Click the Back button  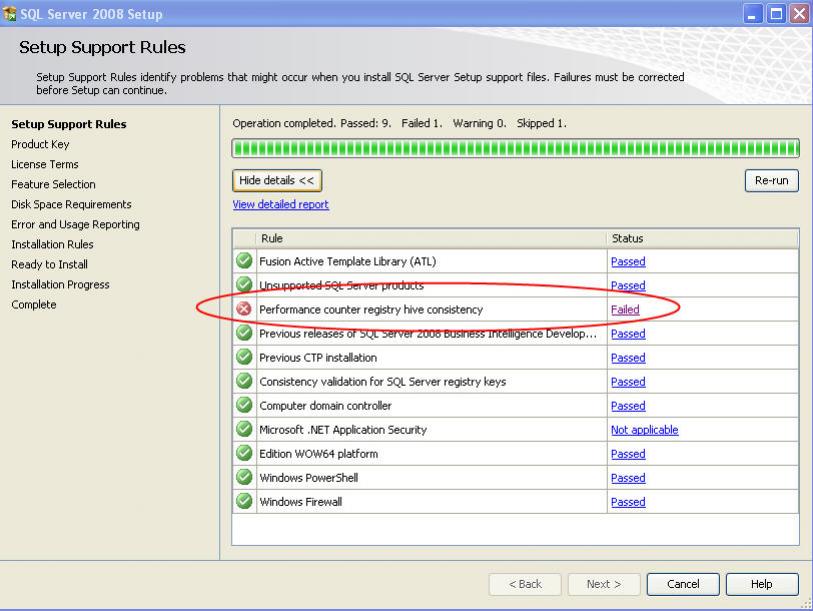[x=525, y=584]
